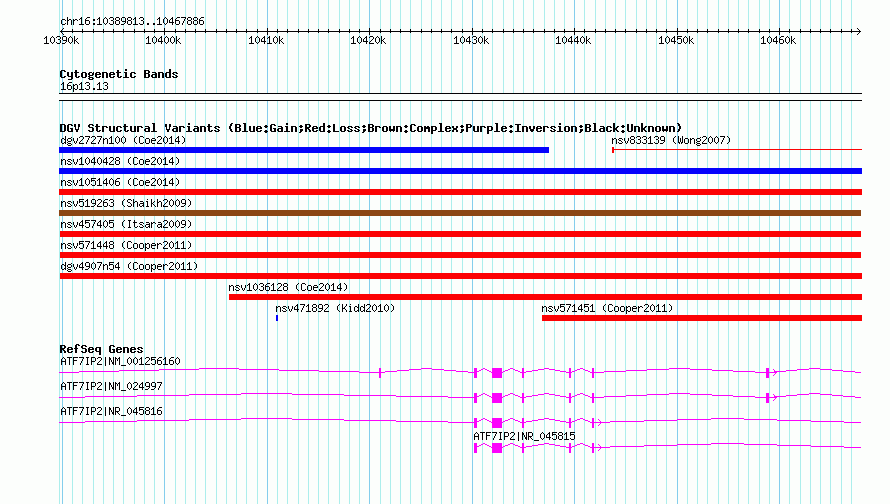This screenshot has height=504, width=890.
Task: Click the 10440k ruler tick label
Action: [573, 40]
